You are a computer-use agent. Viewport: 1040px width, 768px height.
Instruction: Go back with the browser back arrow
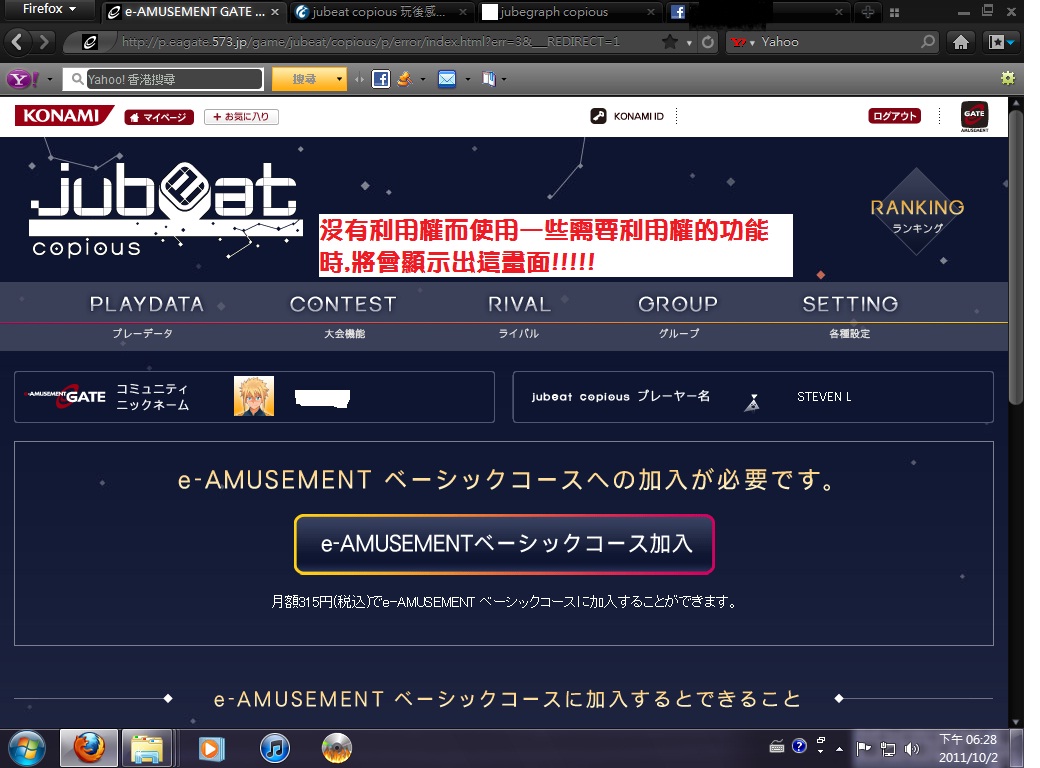click(x=17, y=42)
